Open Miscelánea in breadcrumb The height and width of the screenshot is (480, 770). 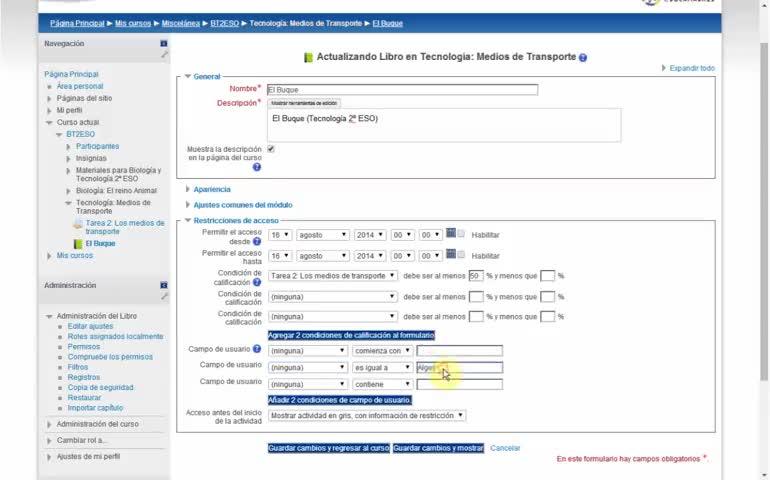181,23
